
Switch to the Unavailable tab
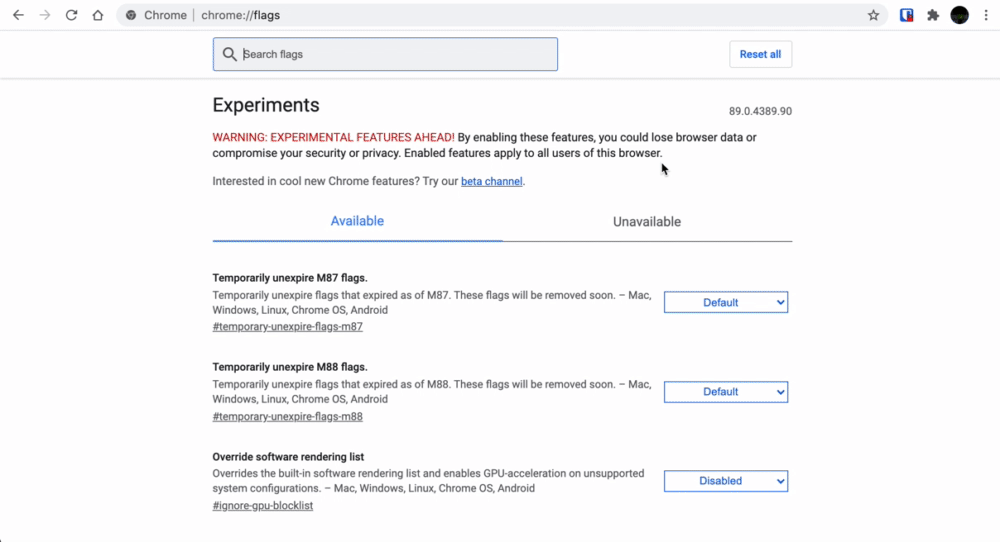click(647, 221)
